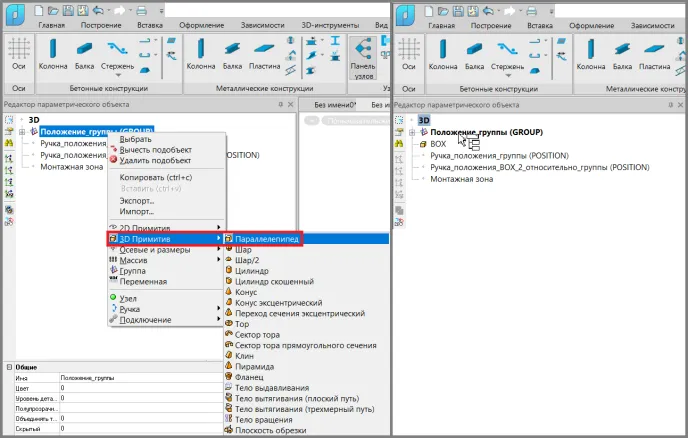Image resolution: width=688 pixels, height=438 pixels.
Task: Open the 3D Примитив submenu entry
Action: coord(145,239)
